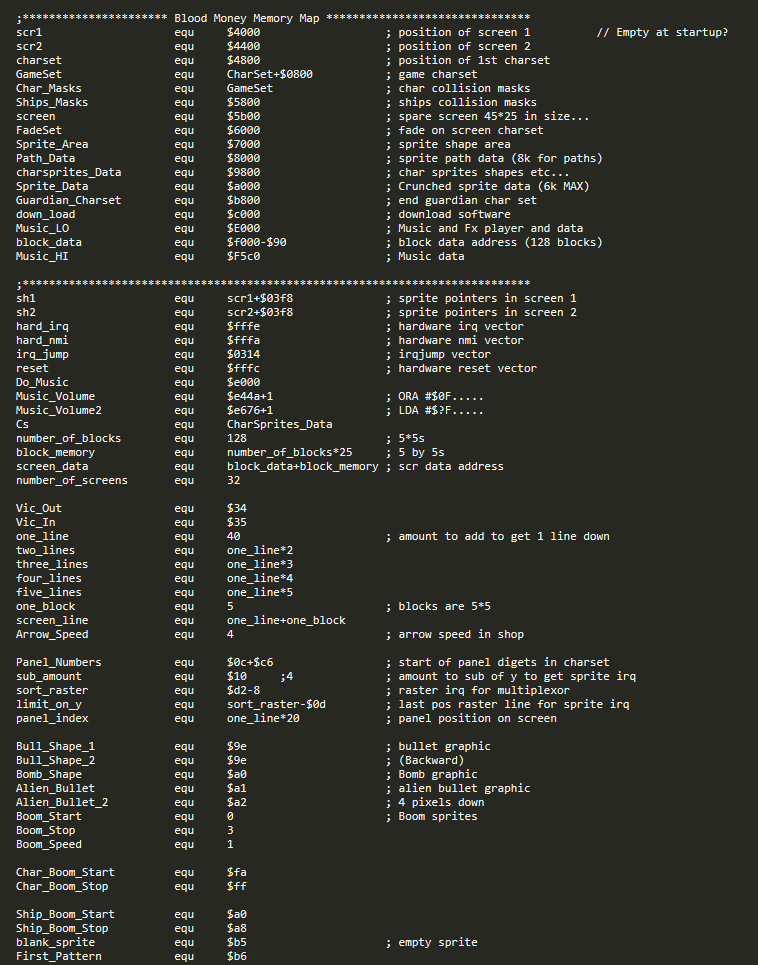Viewport: 758px width, 965px height.
Task: Click the $4800 charset address value
Action: (x=244, y=60)
